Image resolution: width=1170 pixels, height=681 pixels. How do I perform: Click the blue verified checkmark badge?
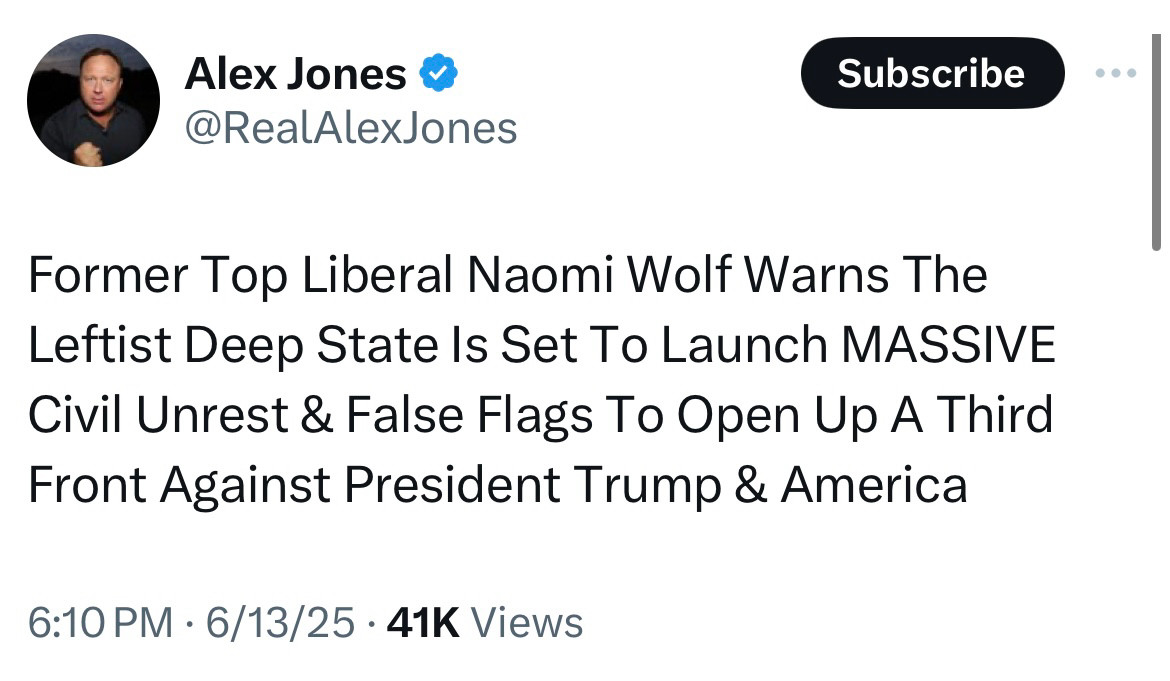pyautogui.click(x=438, y=73)
